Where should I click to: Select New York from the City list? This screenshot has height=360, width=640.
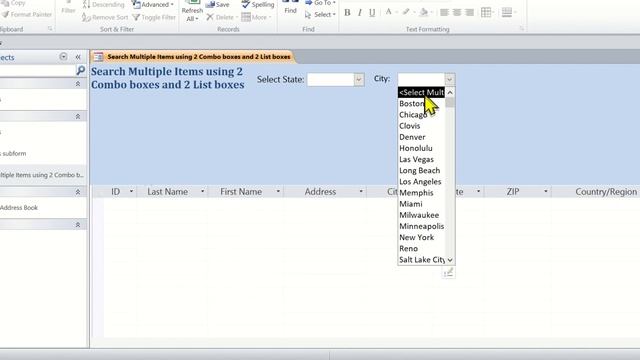click(421, 237)
